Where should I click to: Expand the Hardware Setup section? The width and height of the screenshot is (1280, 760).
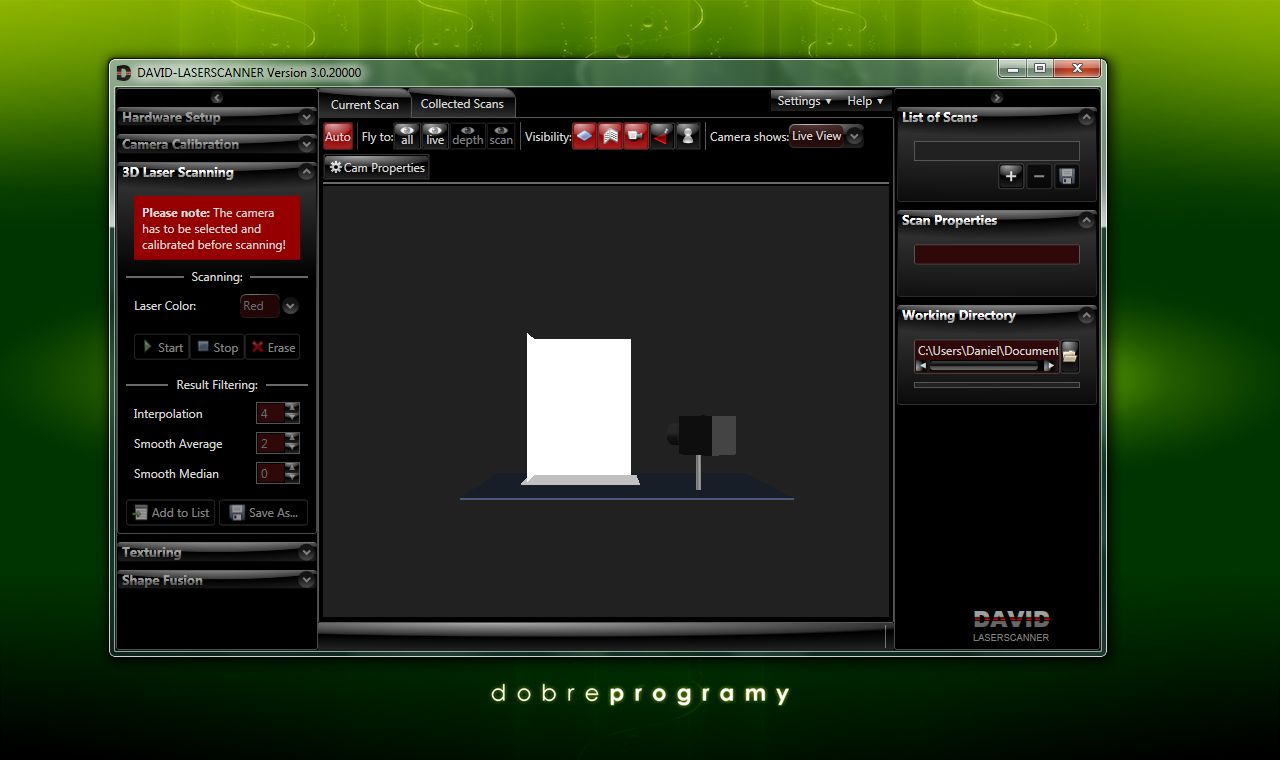(306, 117)
